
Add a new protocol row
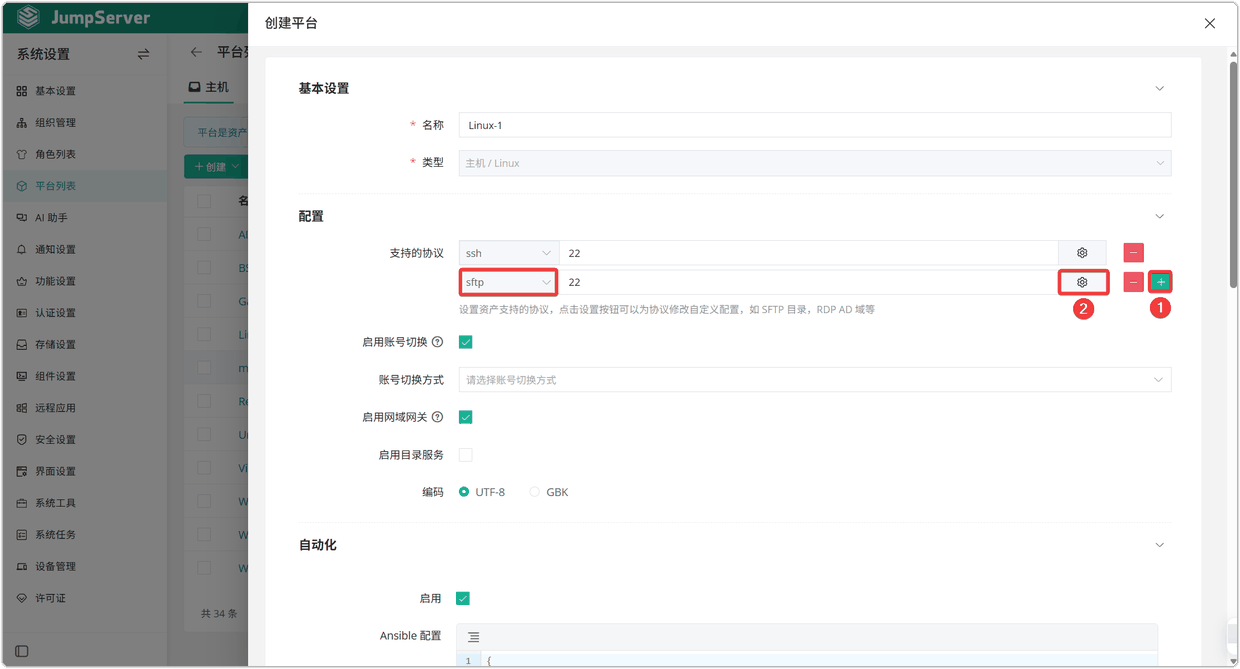pyautogui.click(x=1160, y=282)
